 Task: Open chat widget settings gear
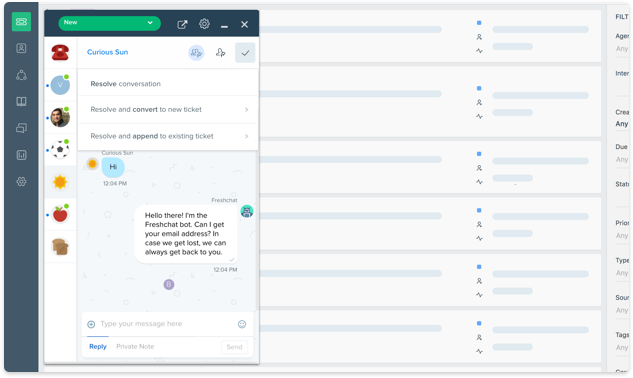pos(204,24)
